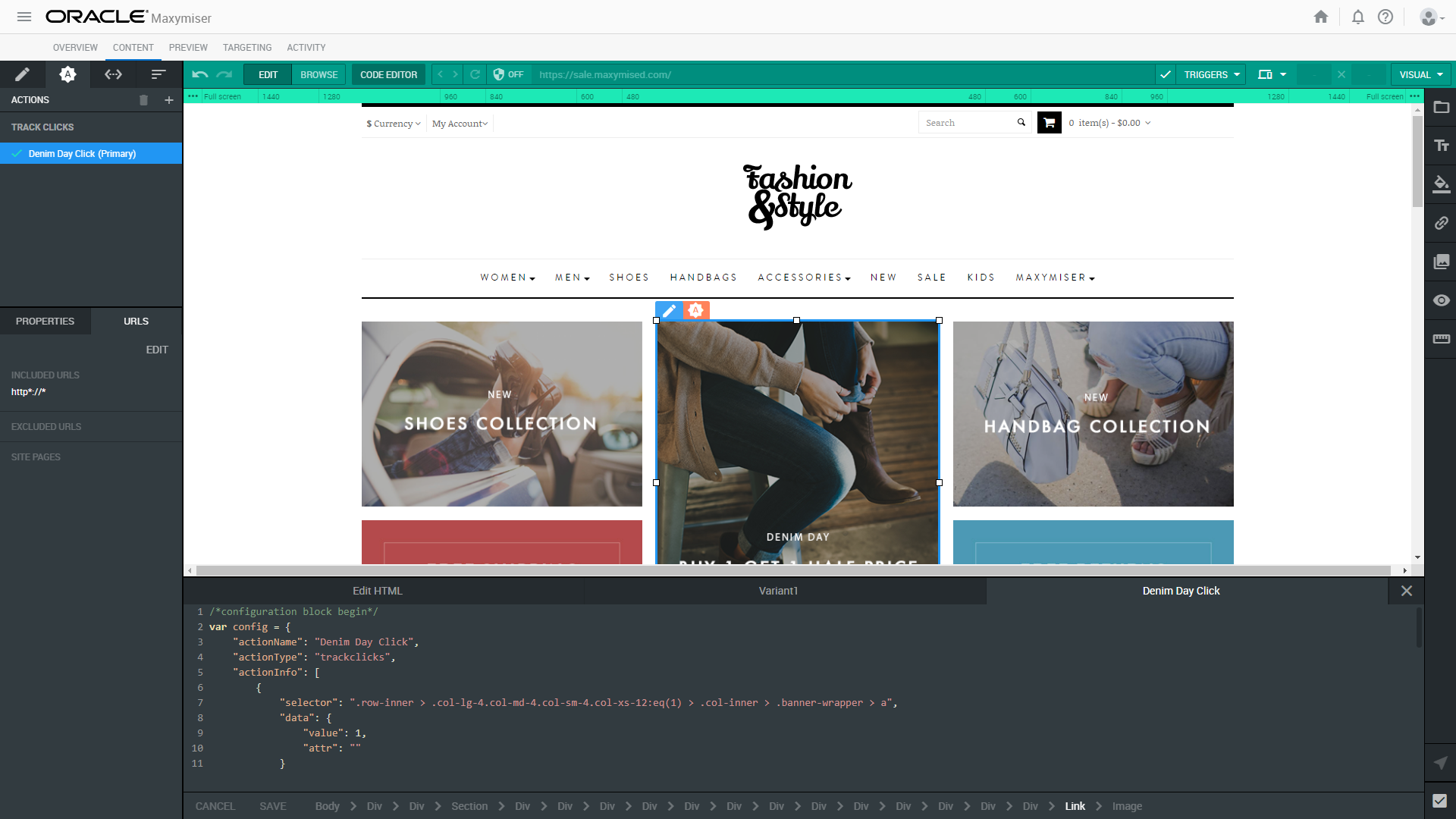Switch to the Variant1 code tab
The width and height of the screenshot is (1456, 819).
click(x=778, y=591)
